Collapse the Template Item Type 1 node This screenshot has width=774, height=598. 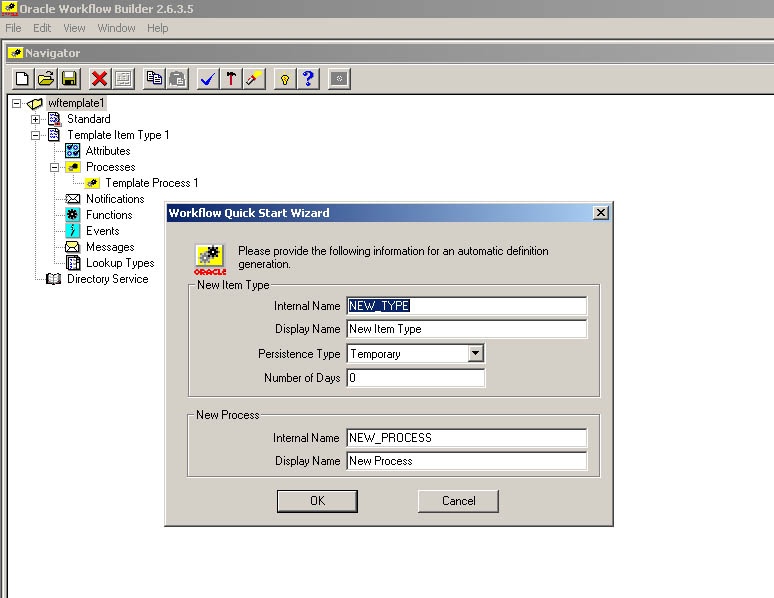pos(36,135)
